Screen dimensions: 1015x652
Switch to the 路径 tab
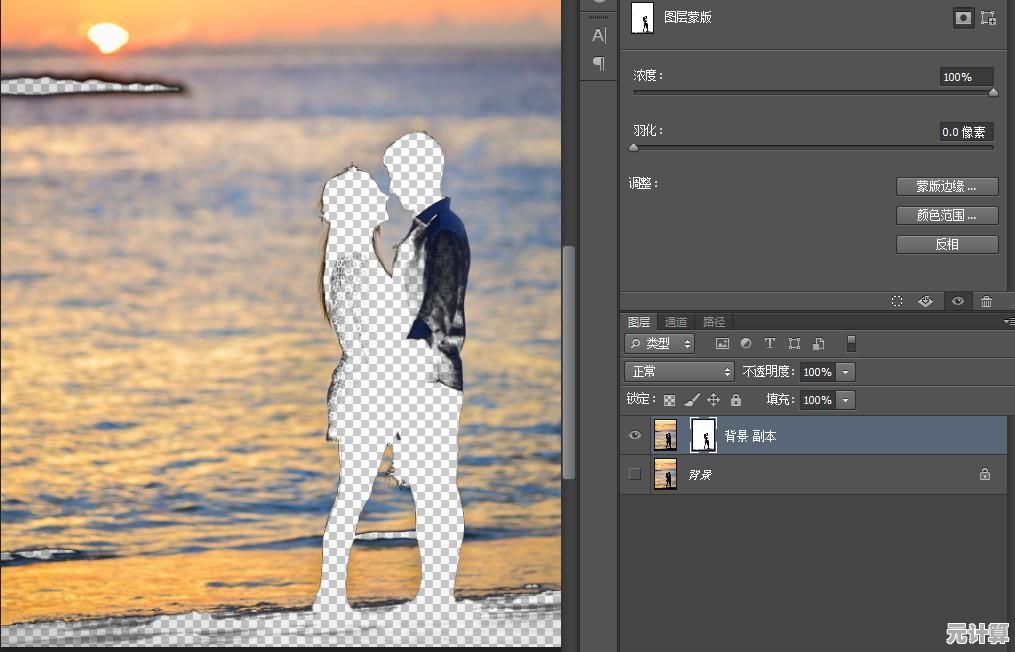(x=714, y=322)
